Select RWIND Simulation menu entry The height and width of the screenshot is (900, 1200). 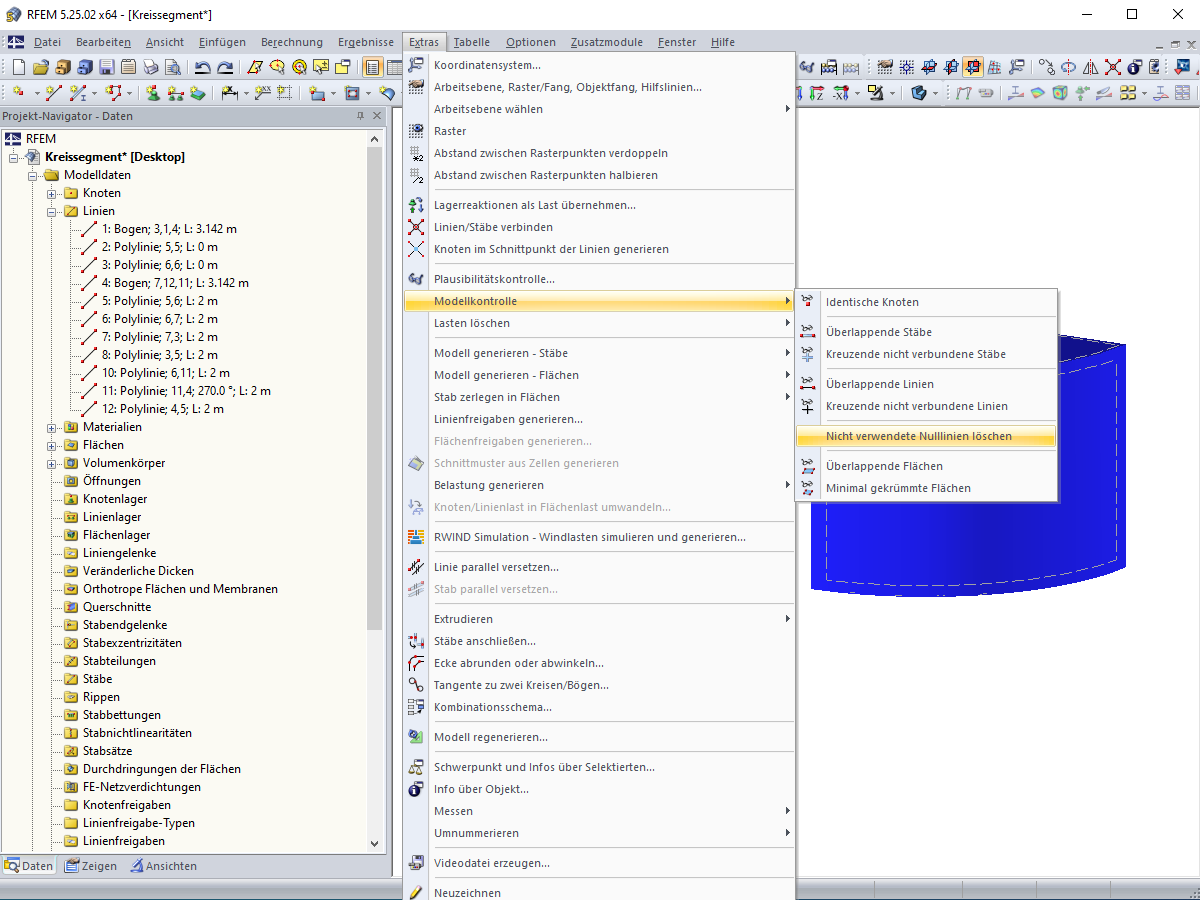[x=600, y=537]
